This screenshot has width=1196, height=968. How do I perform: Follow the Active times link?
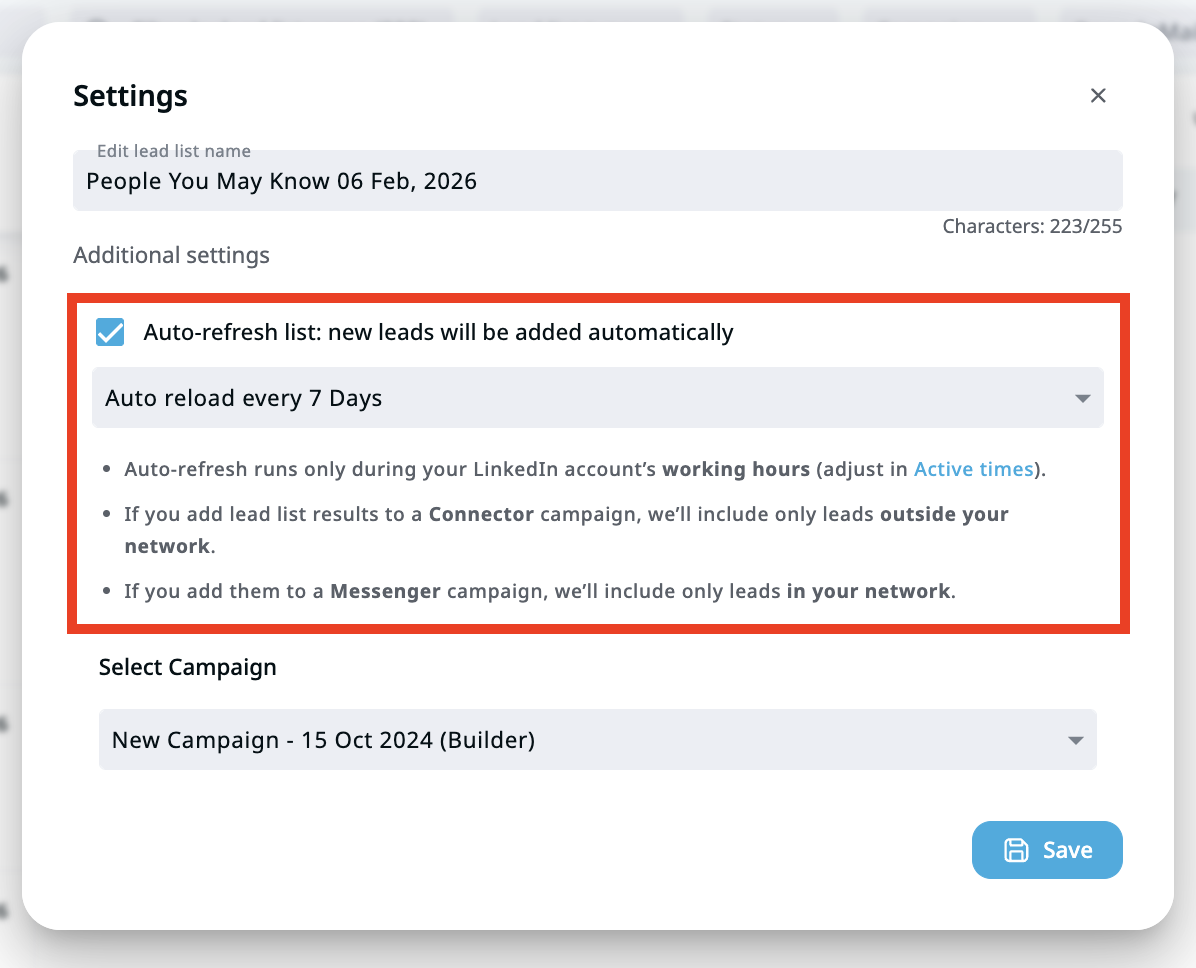point(973,469)
